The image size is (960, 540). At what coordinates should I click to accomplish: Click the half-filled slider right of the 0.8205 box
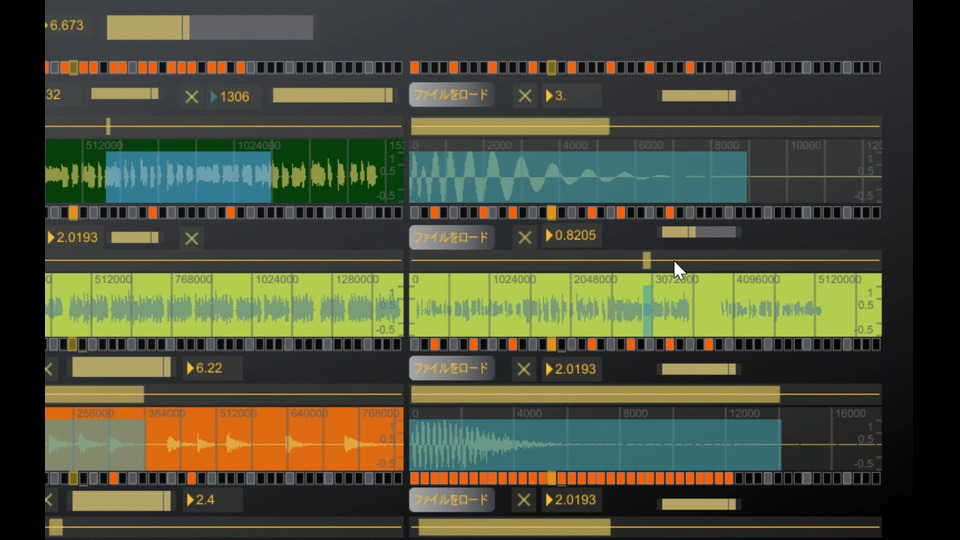pos(699,232)
